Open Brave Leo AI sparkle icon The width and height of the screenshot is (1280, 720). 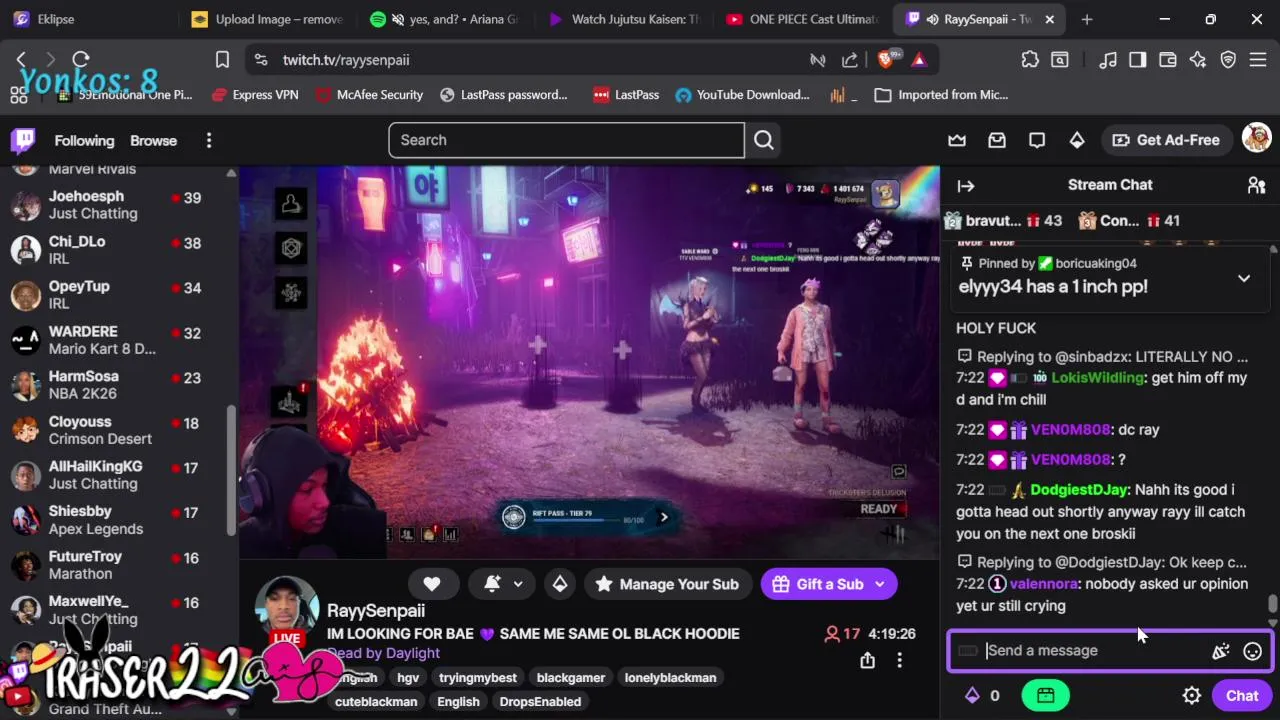click(1198, 60)
